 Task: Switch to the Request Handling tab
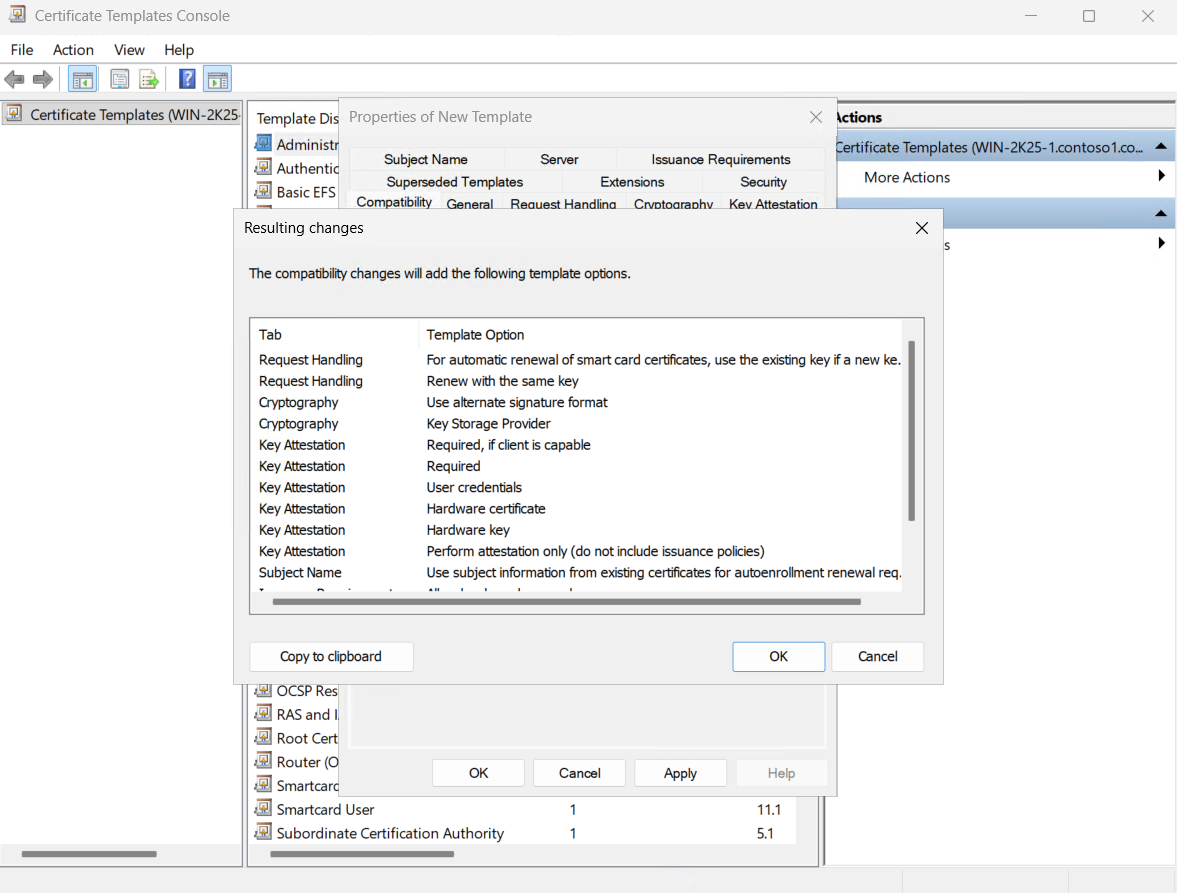(x=563, y=203)
